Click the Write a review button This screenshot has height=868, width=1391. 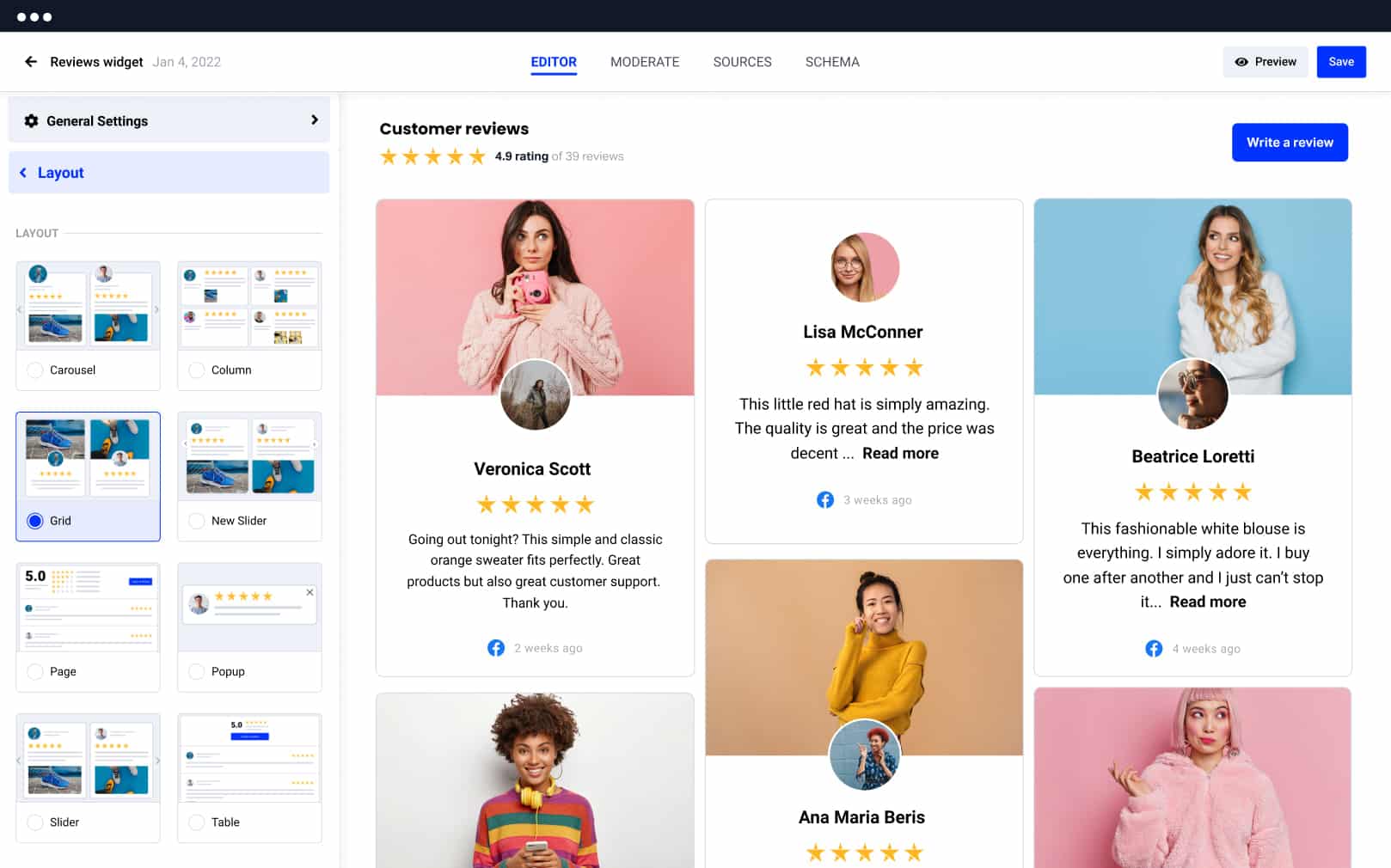pyautogui.click(x=1289, y=143)
